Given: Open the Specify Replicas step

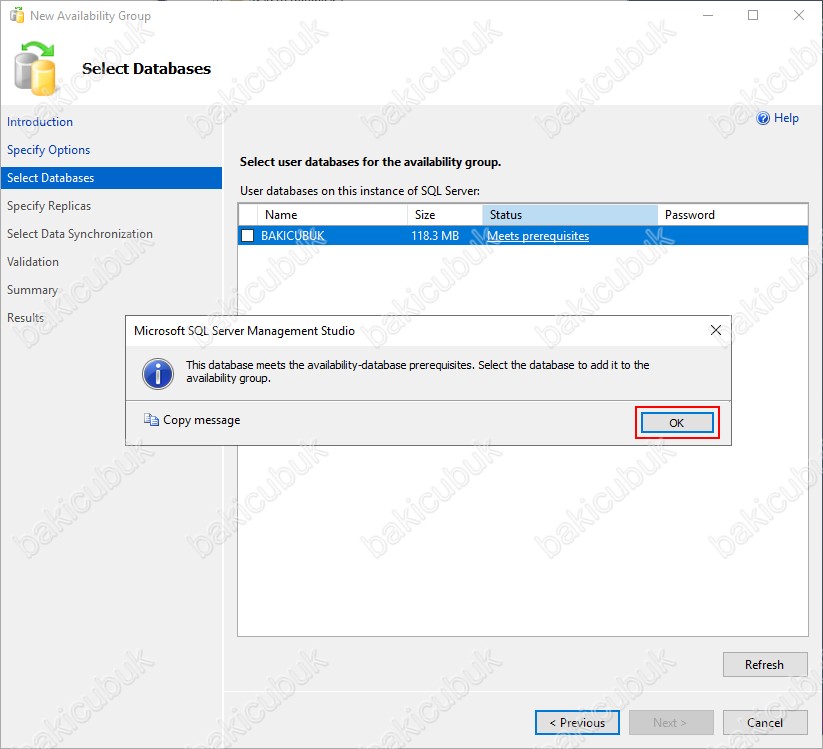Looking at the screenshot, I should [x=49, y=206].
